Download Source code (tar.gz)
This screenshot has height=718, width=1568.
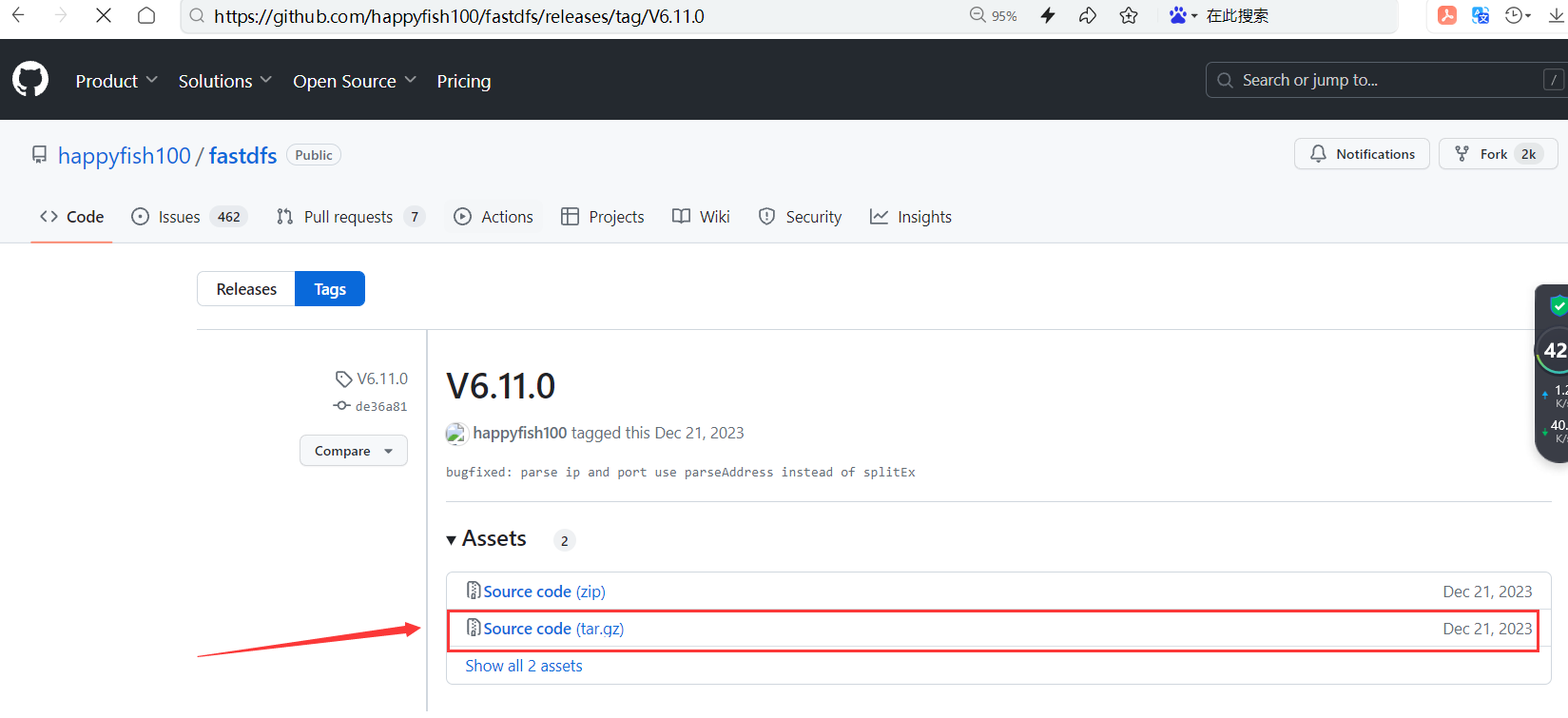coord(553,629)
